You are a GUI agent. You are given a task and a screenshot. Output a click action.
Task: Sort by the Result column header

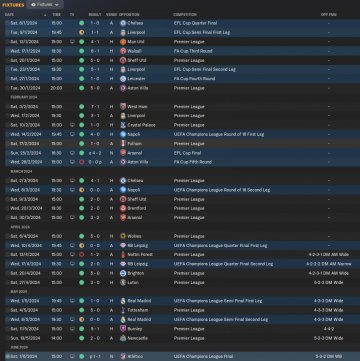pyautogui.click(x=95, y=15)
